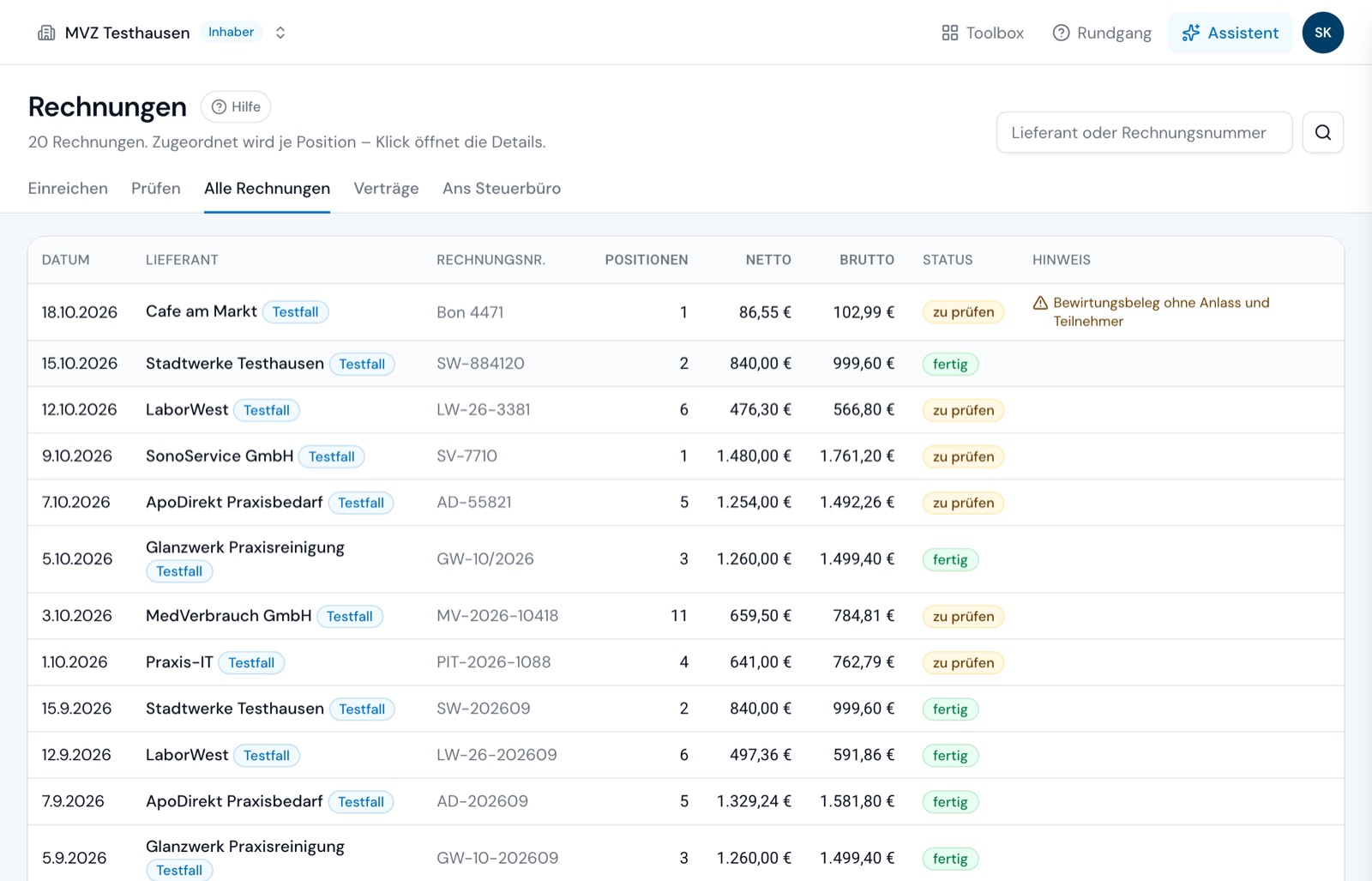Open the Ans Steuerbüro tab
This screenshot has height=881, width=1372.
(502, 188)
